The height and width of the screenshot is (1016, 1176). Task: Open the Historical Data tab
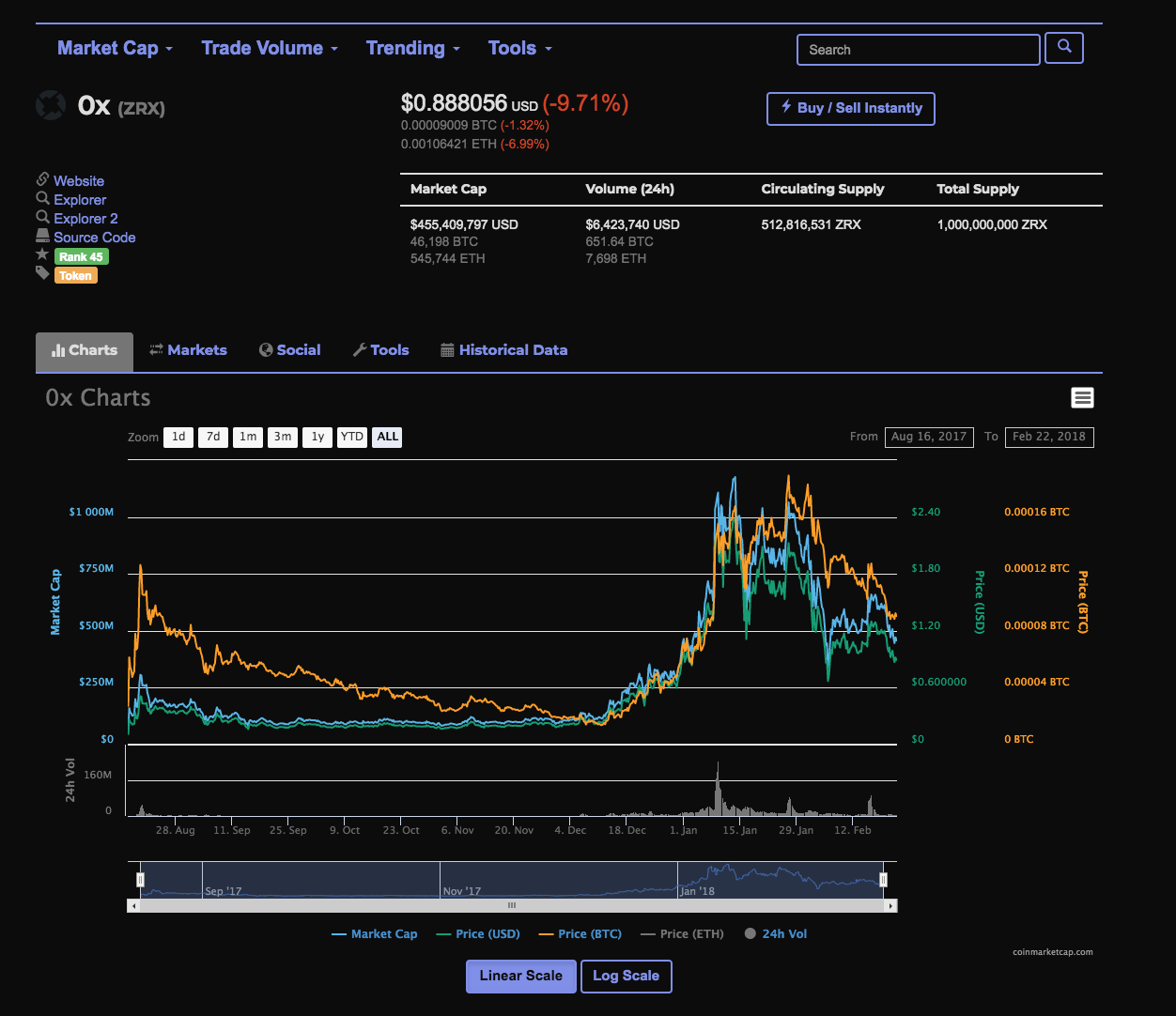coord(503,350)
